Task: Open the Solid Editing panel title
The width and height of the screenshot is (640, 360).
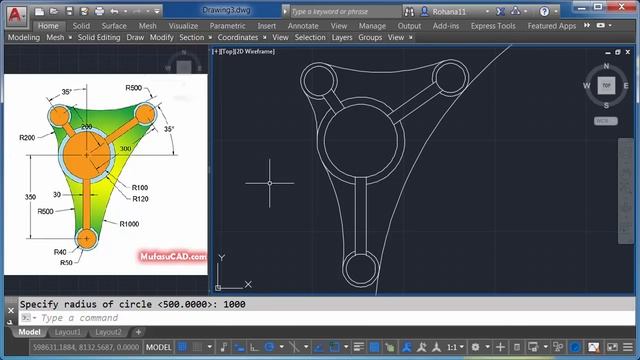Action: (99, 37)
